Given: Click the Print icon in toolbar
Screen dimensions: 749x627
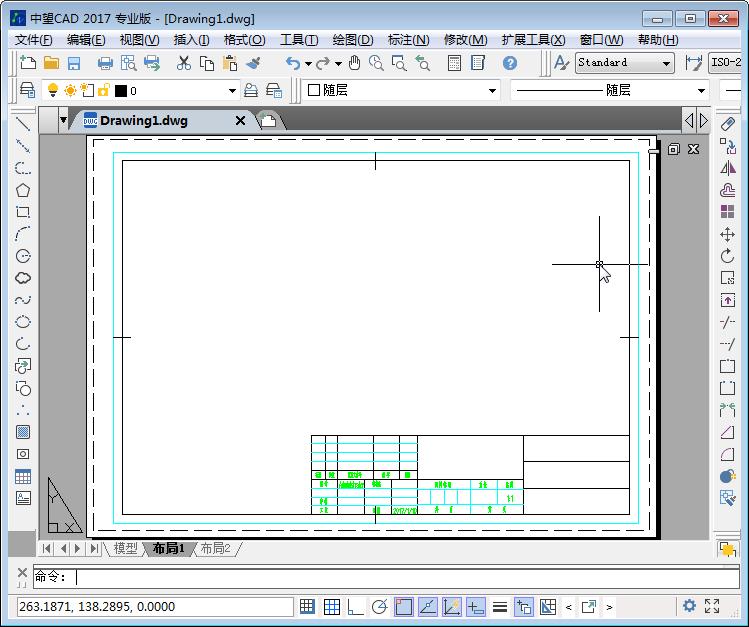Looking at the screenshot, I should pos(105,63).
